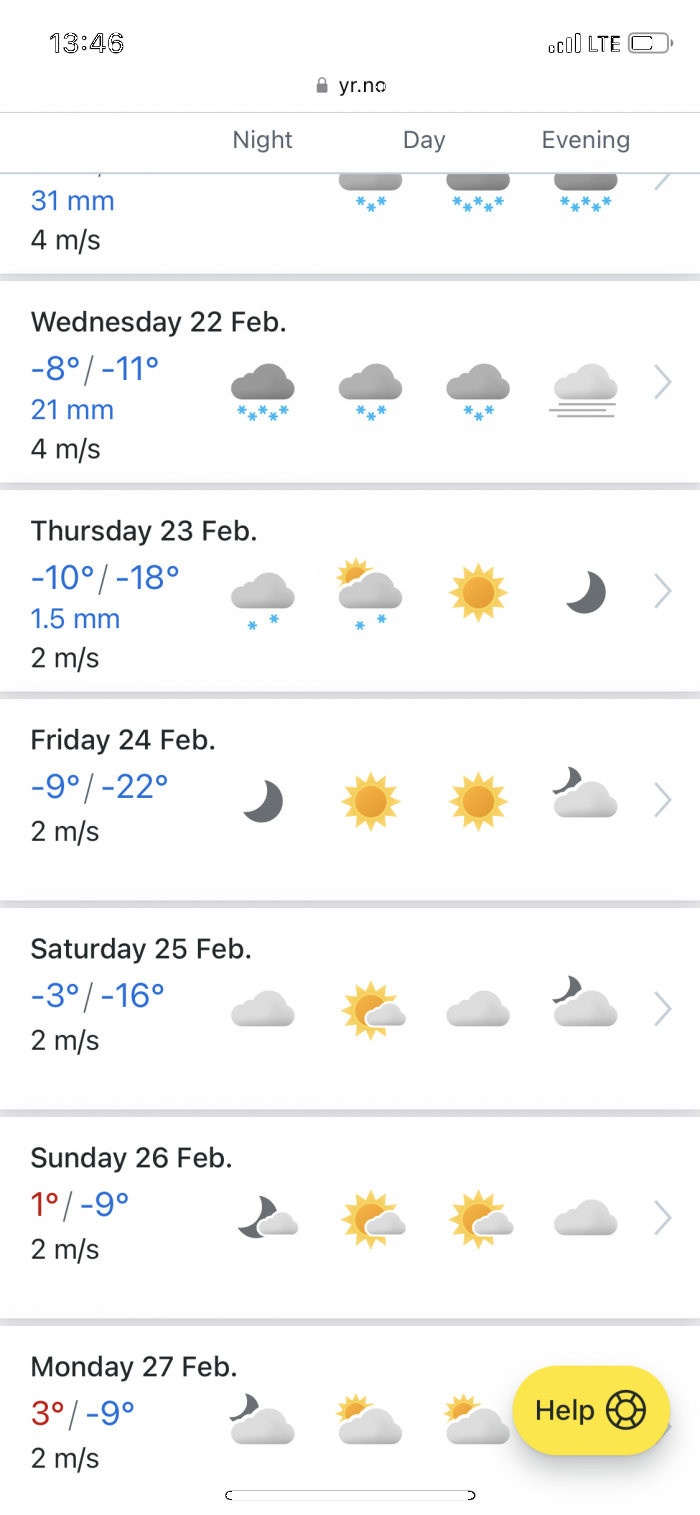Expand Friday 24 Feb. details chevron
The width and height of the screenshot is (700, 1515).
pos(662,800)
